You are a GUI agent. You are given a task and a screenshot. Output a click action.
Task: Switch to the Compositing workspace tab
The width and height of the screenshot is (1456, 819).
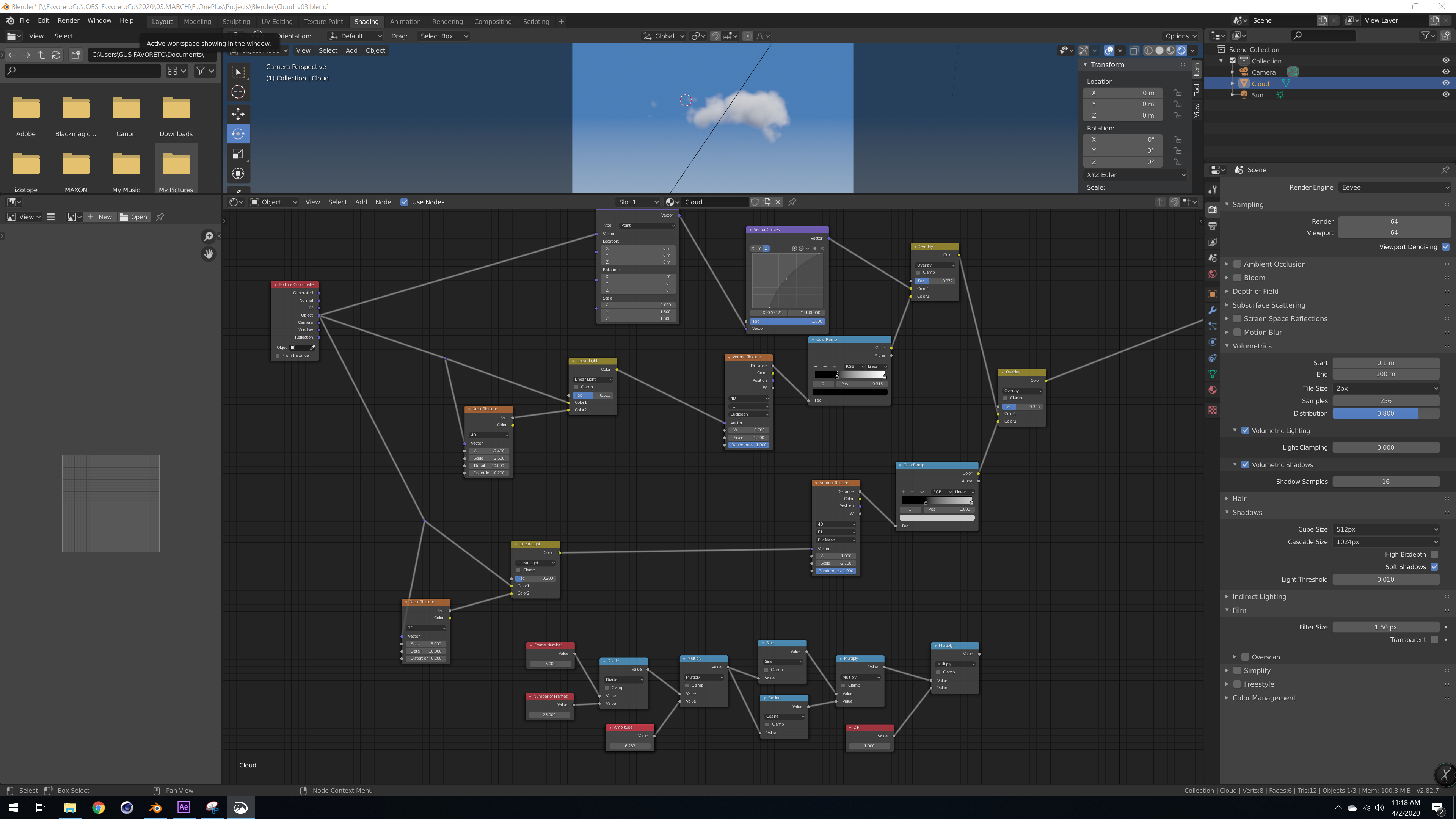pyautogui.click(x=492, y=22)
